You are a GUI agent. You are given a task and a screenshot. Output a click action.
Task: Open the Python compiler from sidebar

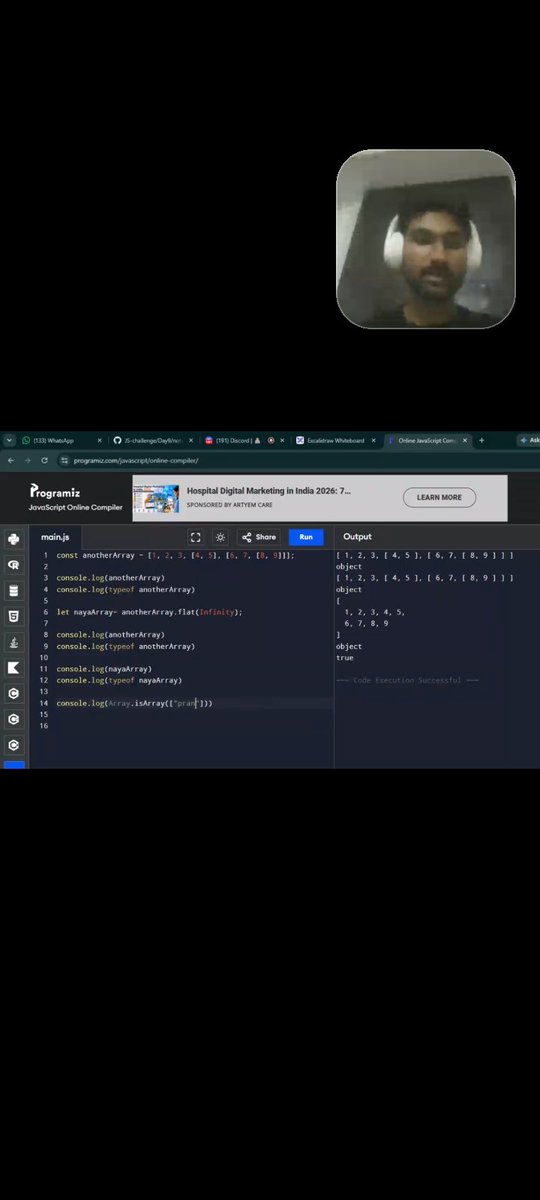tap(14, 539)
